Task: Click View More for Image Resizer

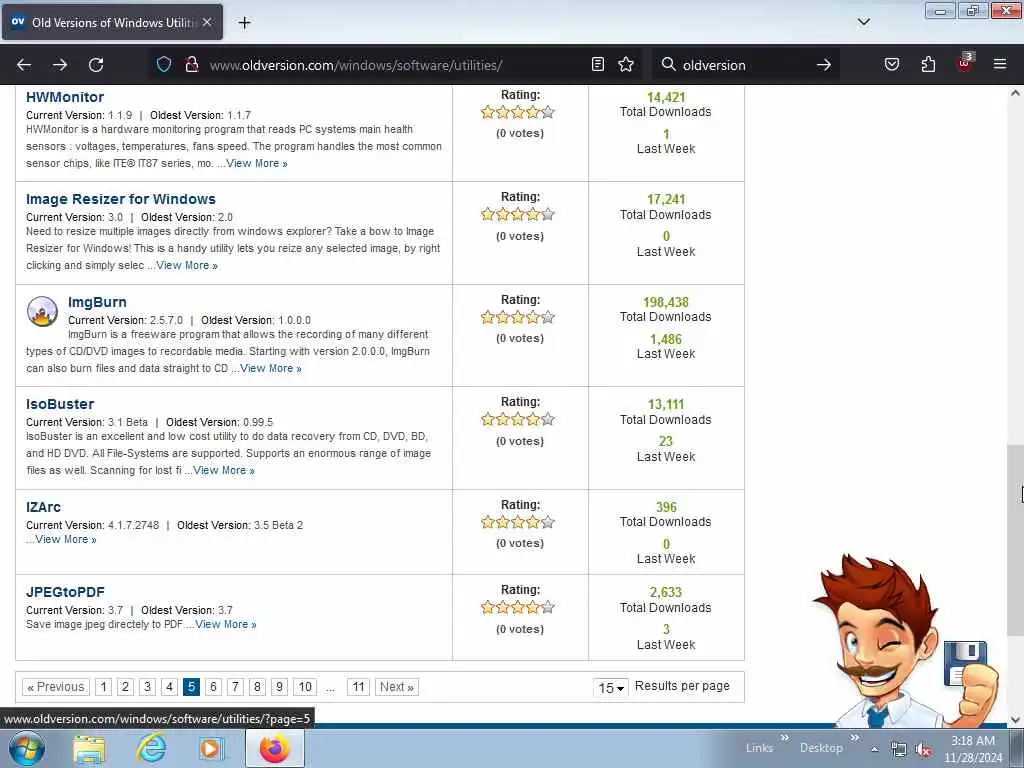Action: (x=187, y=265)
